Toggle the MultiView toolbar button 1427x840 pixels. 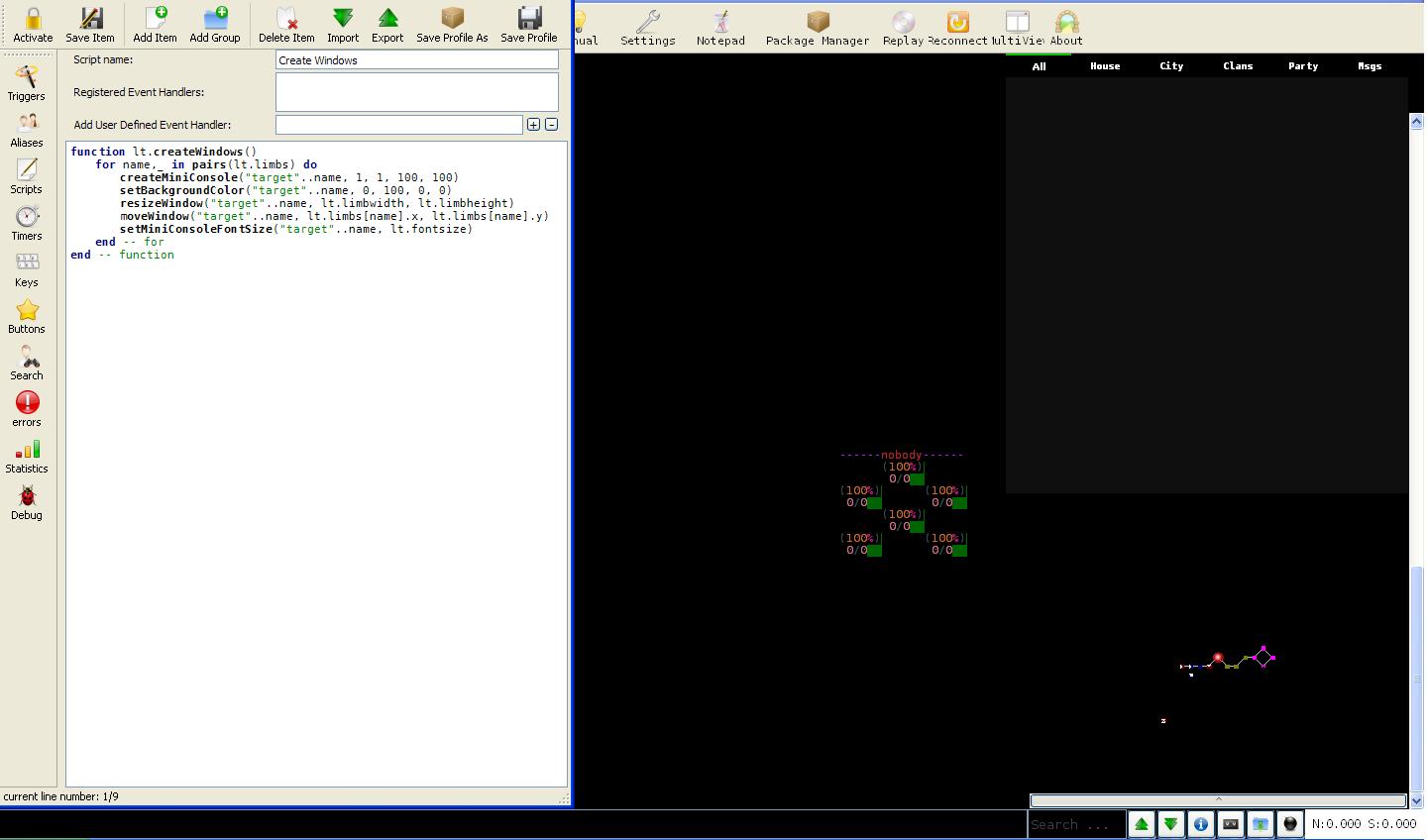(1018, 28)
